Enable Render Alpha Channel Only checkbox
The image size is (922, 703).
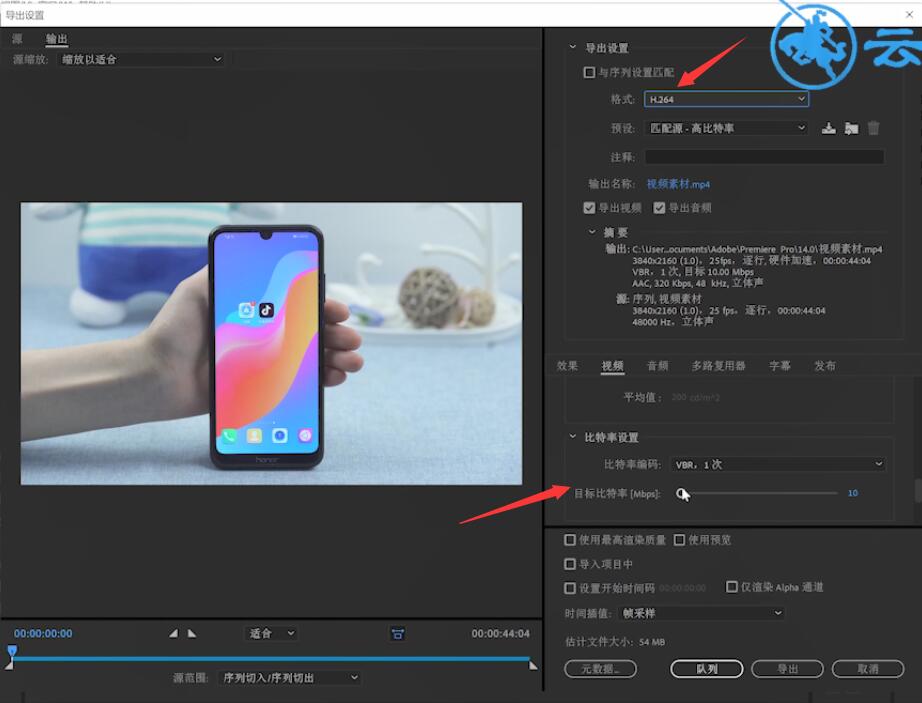coord(731,587)
